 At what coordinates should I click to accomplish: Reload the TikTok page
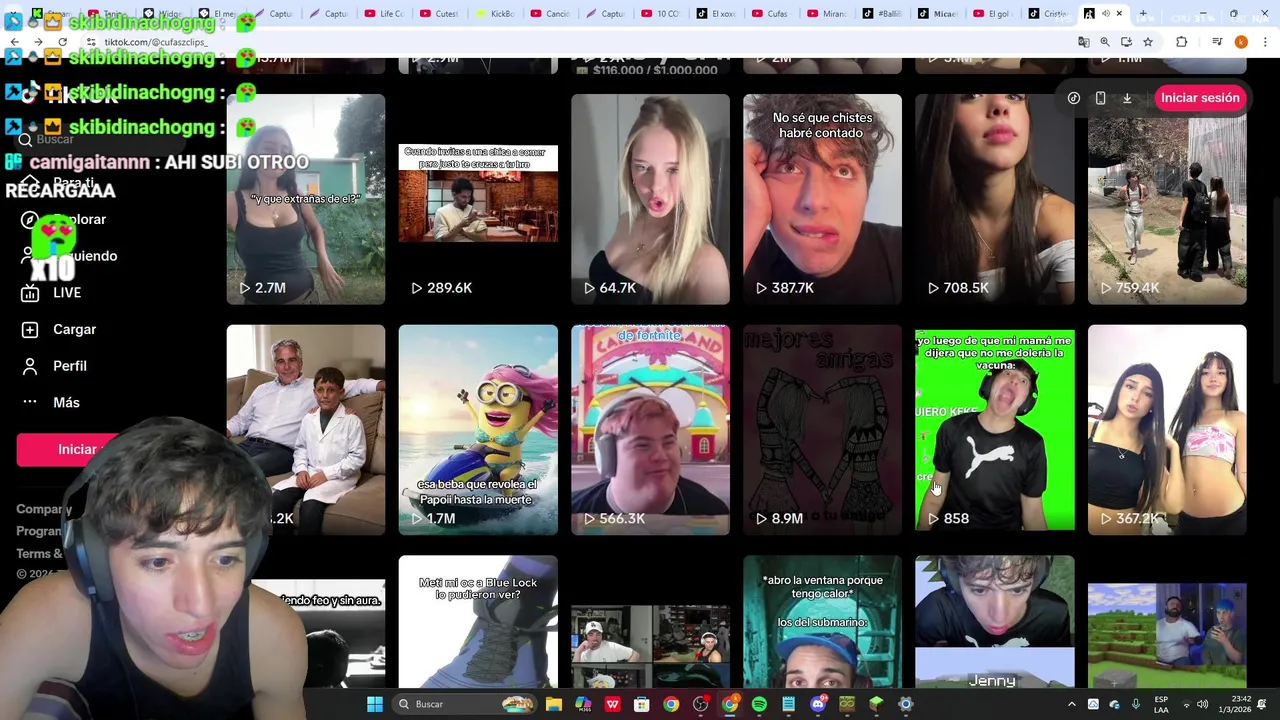tap(62, 42)
